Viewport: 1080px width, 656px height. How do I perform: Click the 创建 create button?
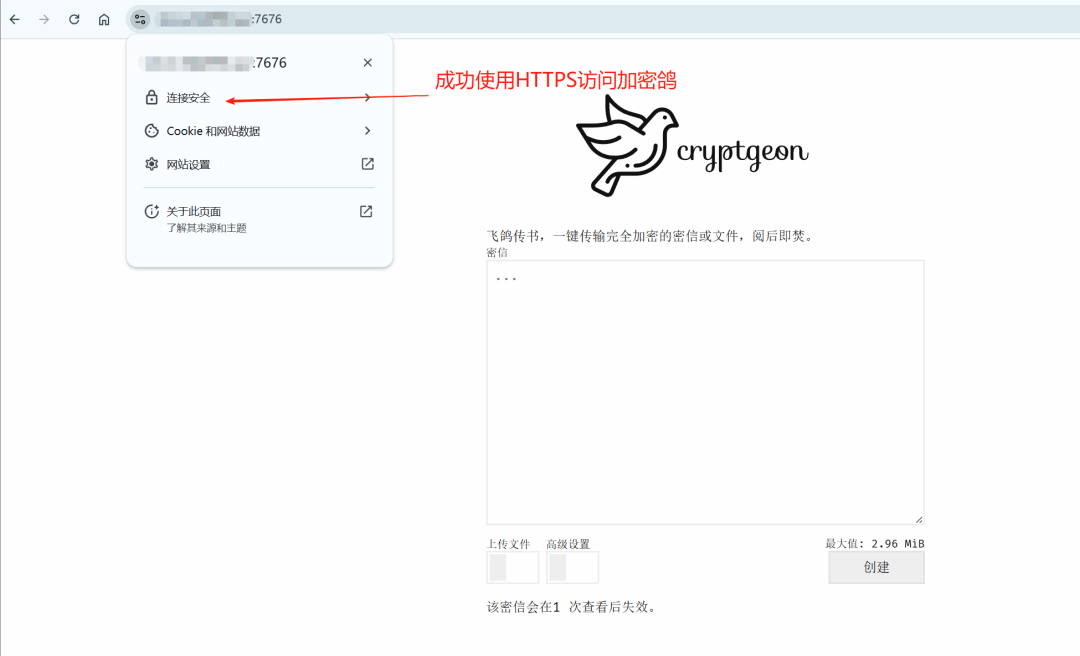tap(876, 568)
